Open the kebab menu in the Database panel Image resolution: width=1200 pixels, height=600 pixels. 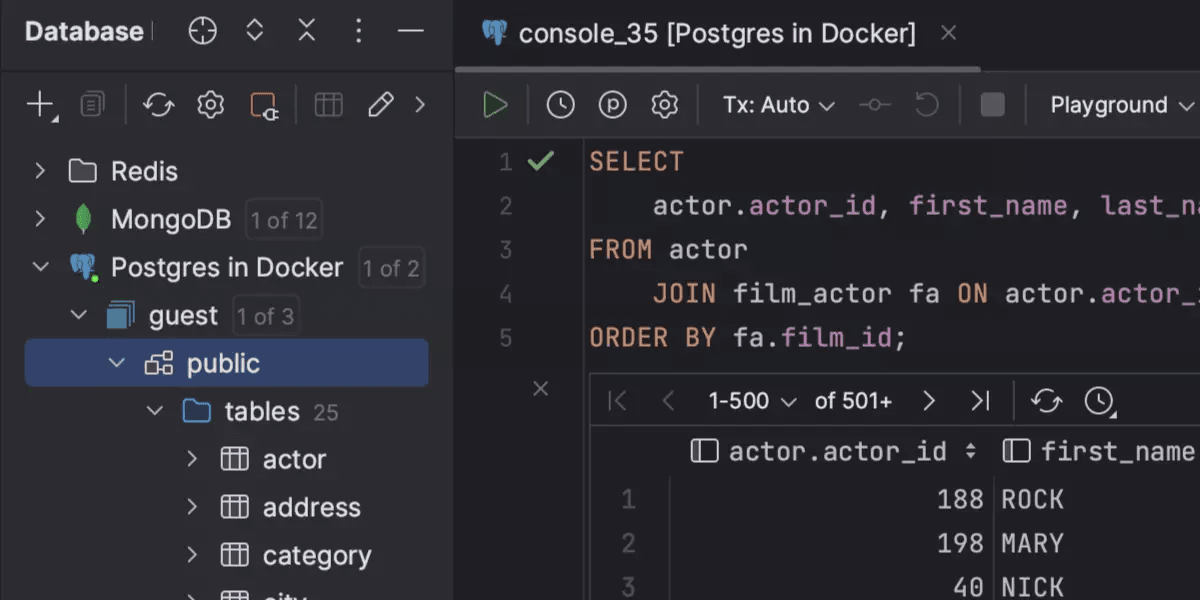pyautogui.click(x=358, y=31)
